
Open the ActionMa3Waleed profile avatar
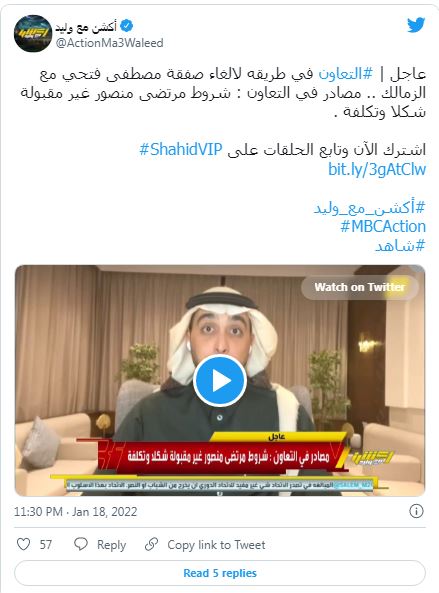pos(33,33)
